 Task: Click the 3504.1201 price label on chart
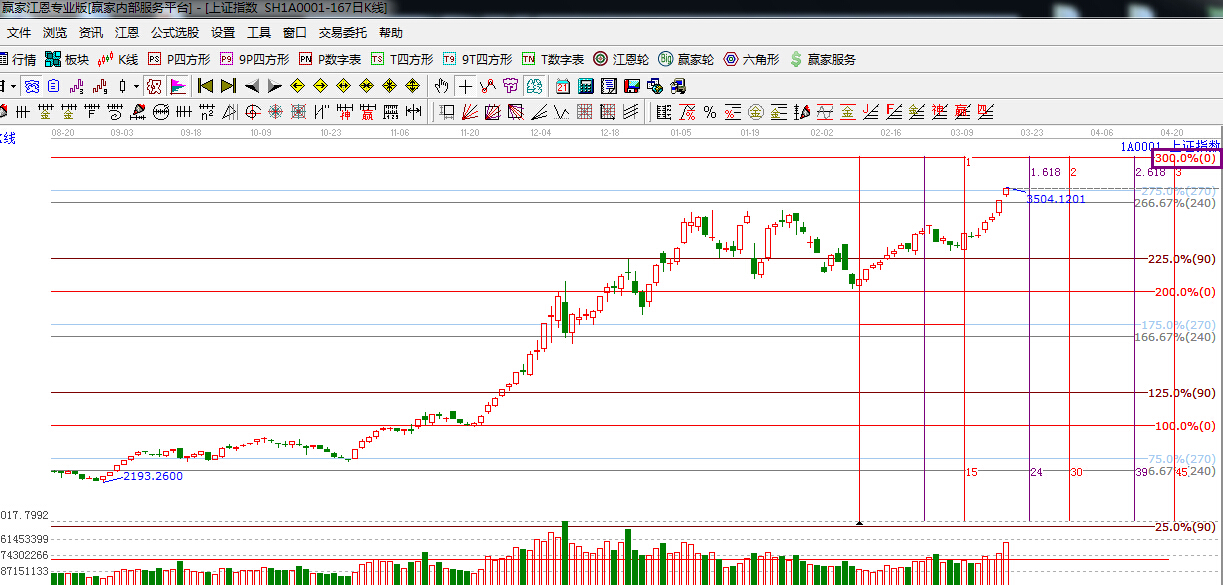pyautogui.click(x=1055, y=199)
